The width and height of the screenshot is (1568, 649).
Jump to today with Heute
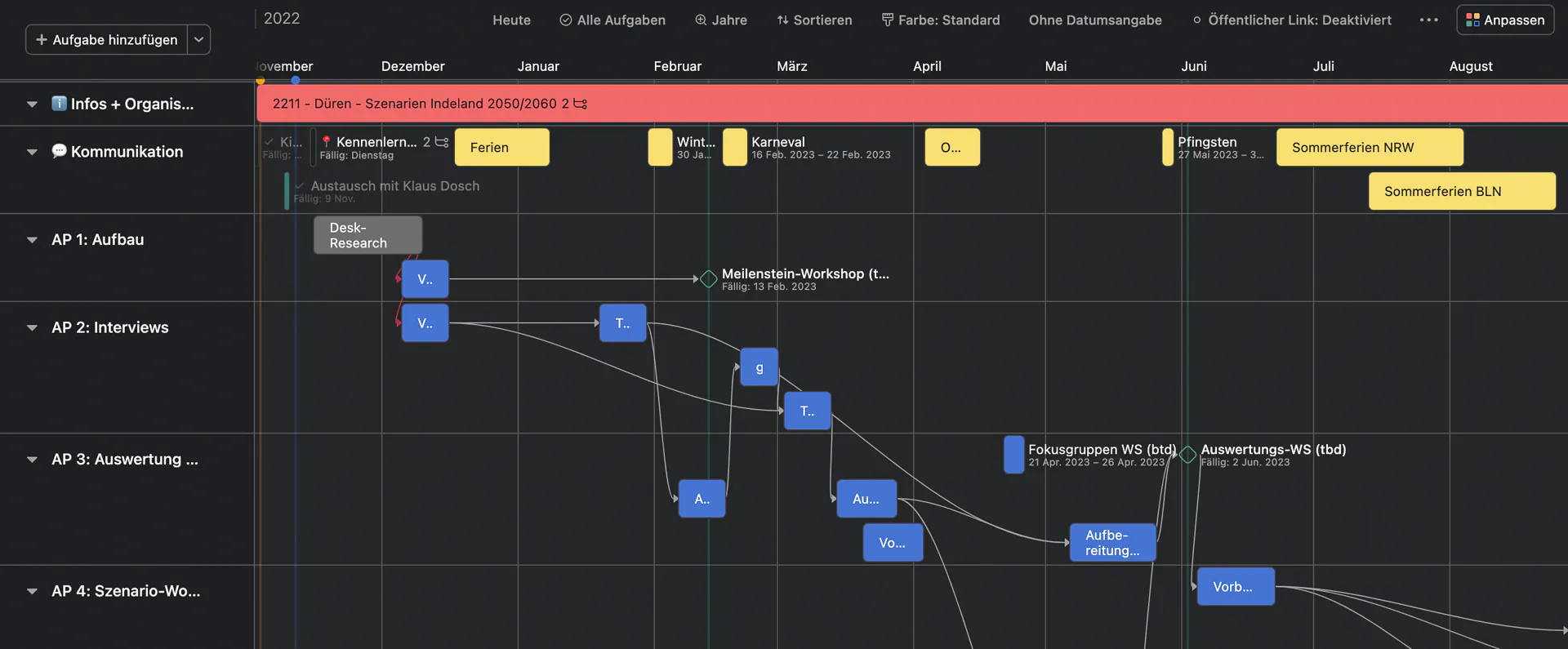(x=511, y=20)
